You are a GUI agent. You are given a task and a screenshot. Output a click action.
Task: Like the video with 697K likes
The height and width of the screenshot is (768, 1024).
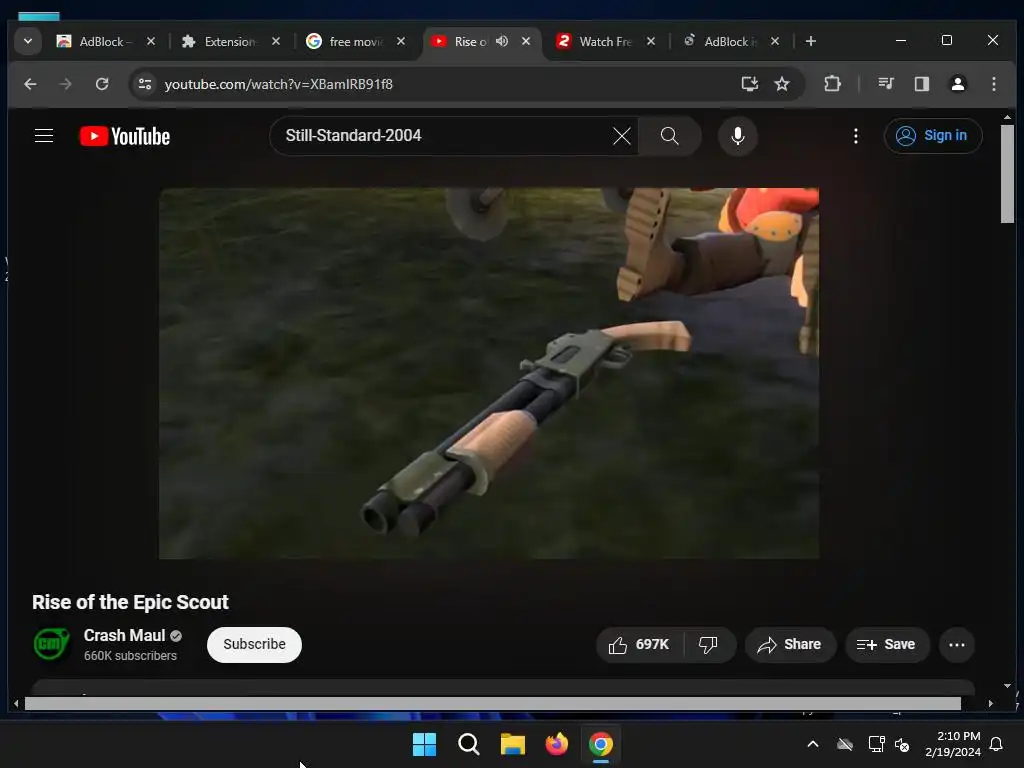(639, 645)
